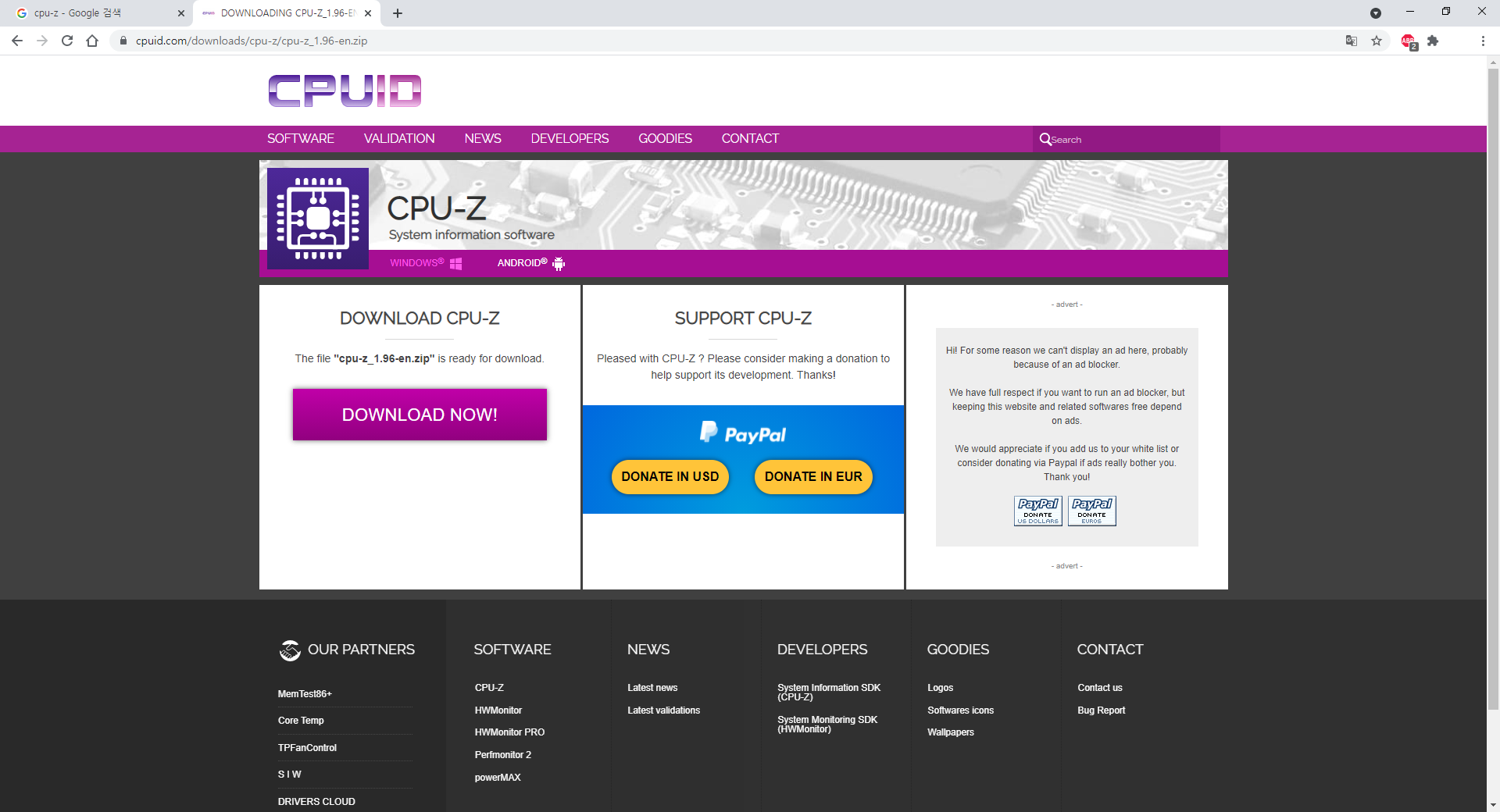Image resolution: width=1500 pixels, height=812 pixels.
Task: Click the browser forward arrow
Action: [42, 41]
